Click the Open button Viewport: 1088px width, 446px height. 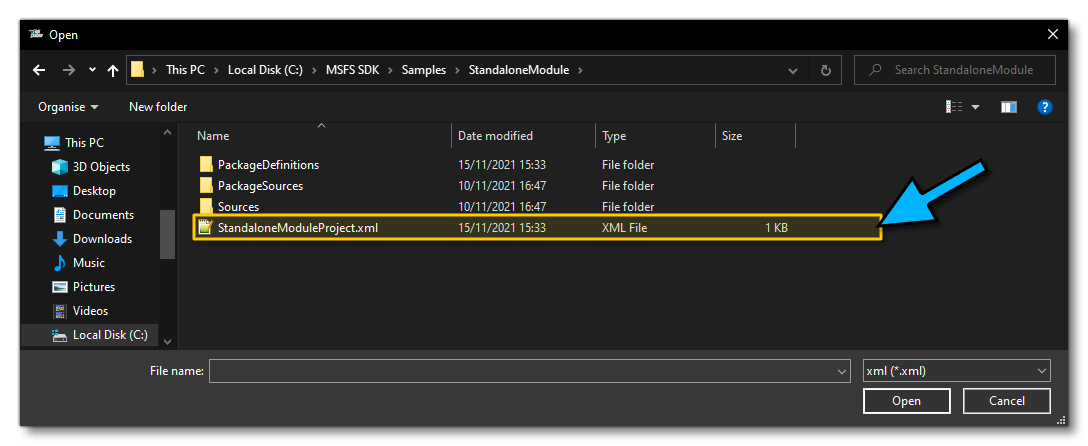coord(906,401)
